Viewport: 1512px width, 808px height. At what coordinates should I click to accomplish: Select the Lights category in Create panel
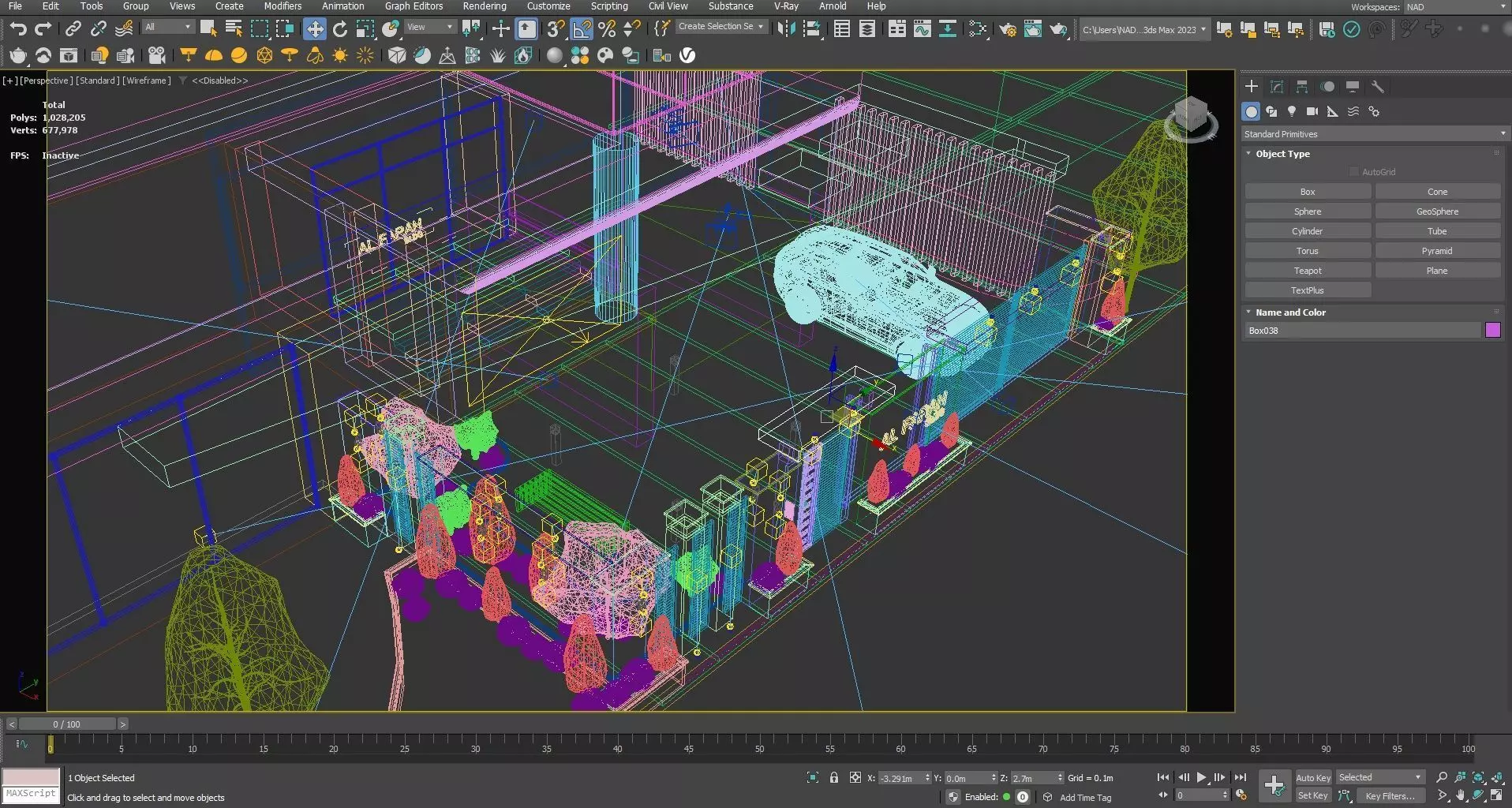[x=1292, y=111]
